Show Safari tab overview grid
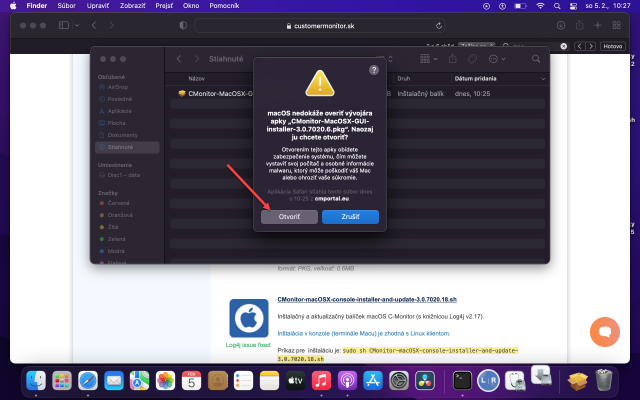The height and width of the screenshot is (400, 640). [x=616, y=25]
